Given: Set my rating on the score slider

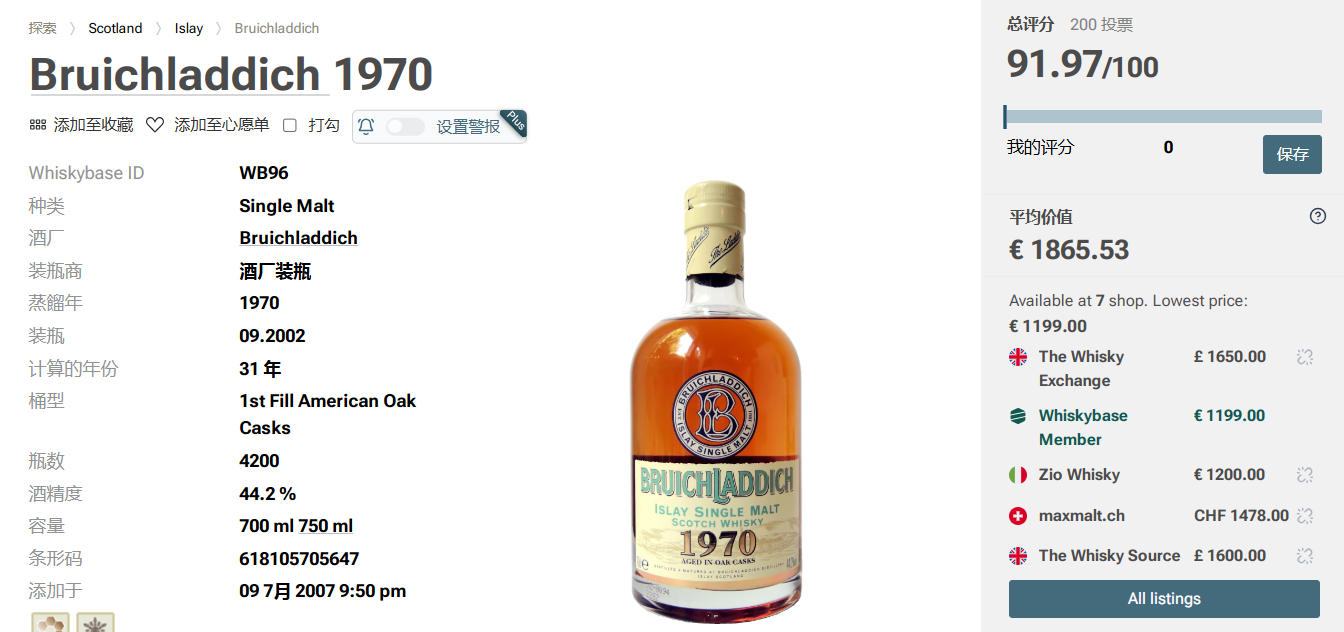Looking at the screenshot, I should pos(1163,117).
